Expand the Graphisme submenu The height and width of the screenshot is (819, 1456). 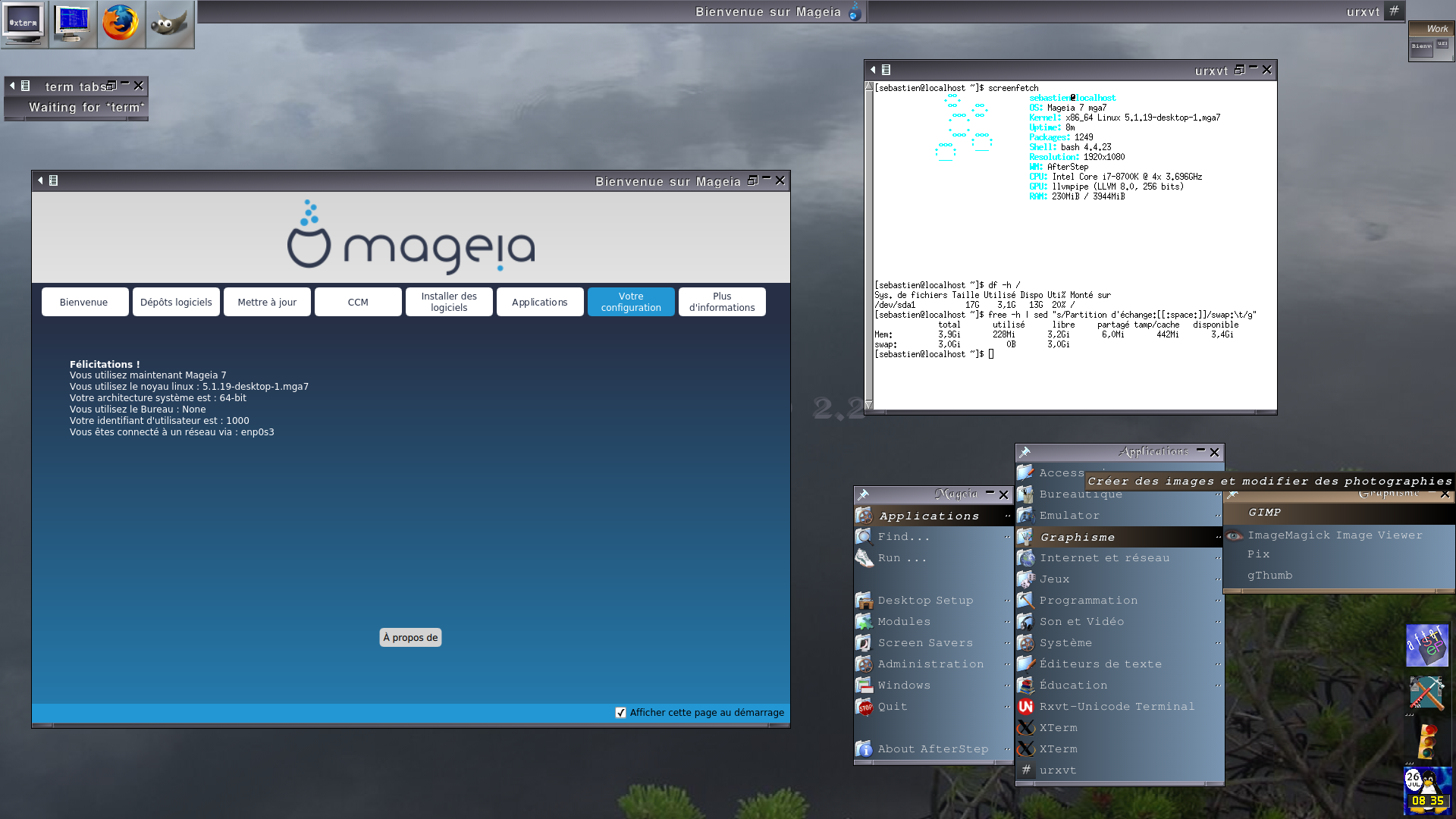pyautogui.click(x=1218, y=537)
